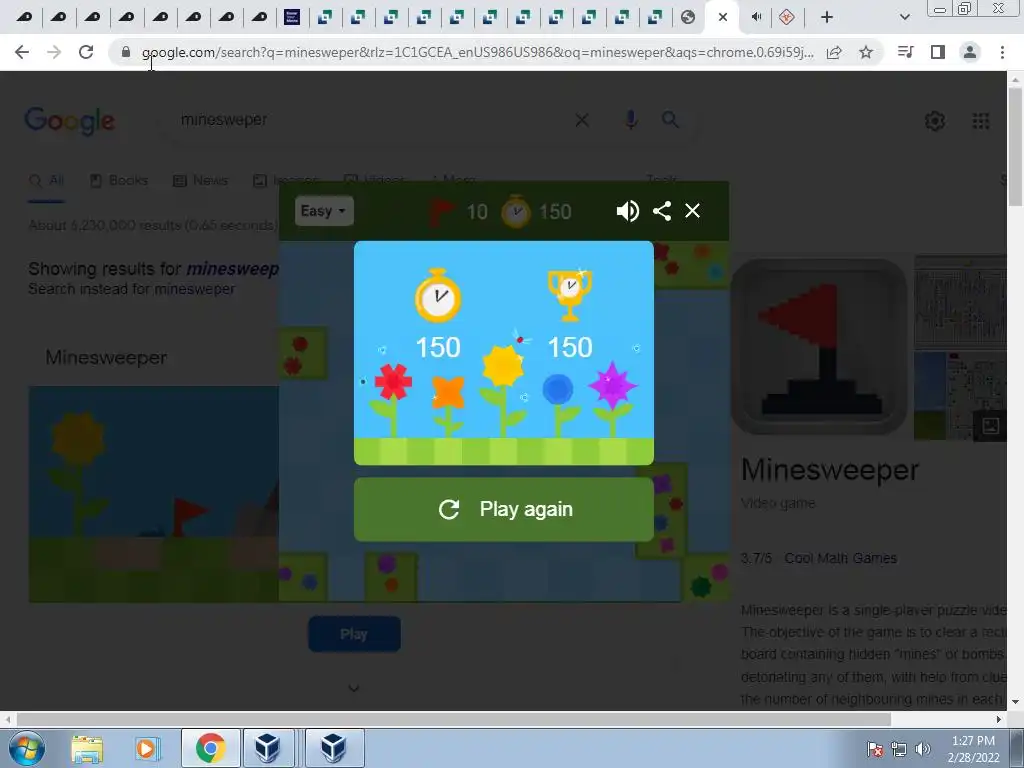The width and height of the screenshot is (1024, 768).
Task: Click the red flag counter icon
Action: (x=441, y=211)
